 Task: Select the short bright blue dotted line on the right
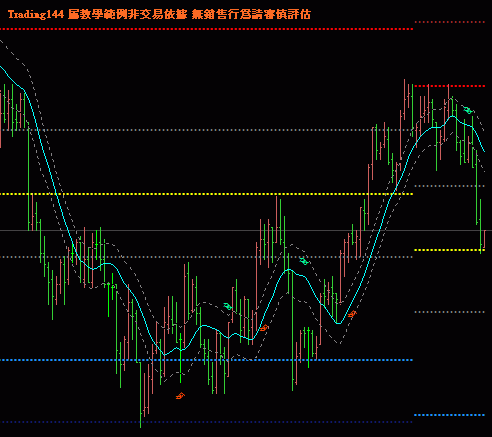[x=449, y=415]
